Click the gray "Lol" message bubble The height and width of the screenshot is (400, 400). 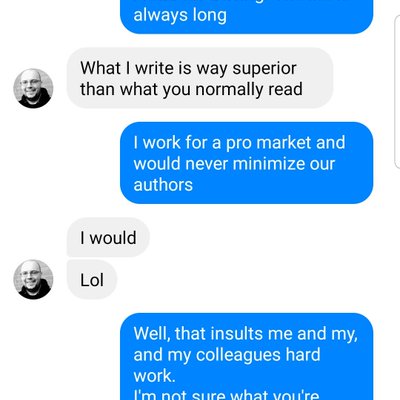pos(92,280)
